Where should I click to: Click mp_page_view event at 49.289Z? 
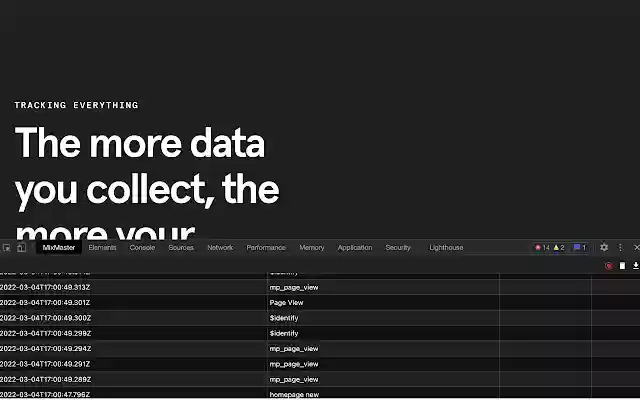293,379
